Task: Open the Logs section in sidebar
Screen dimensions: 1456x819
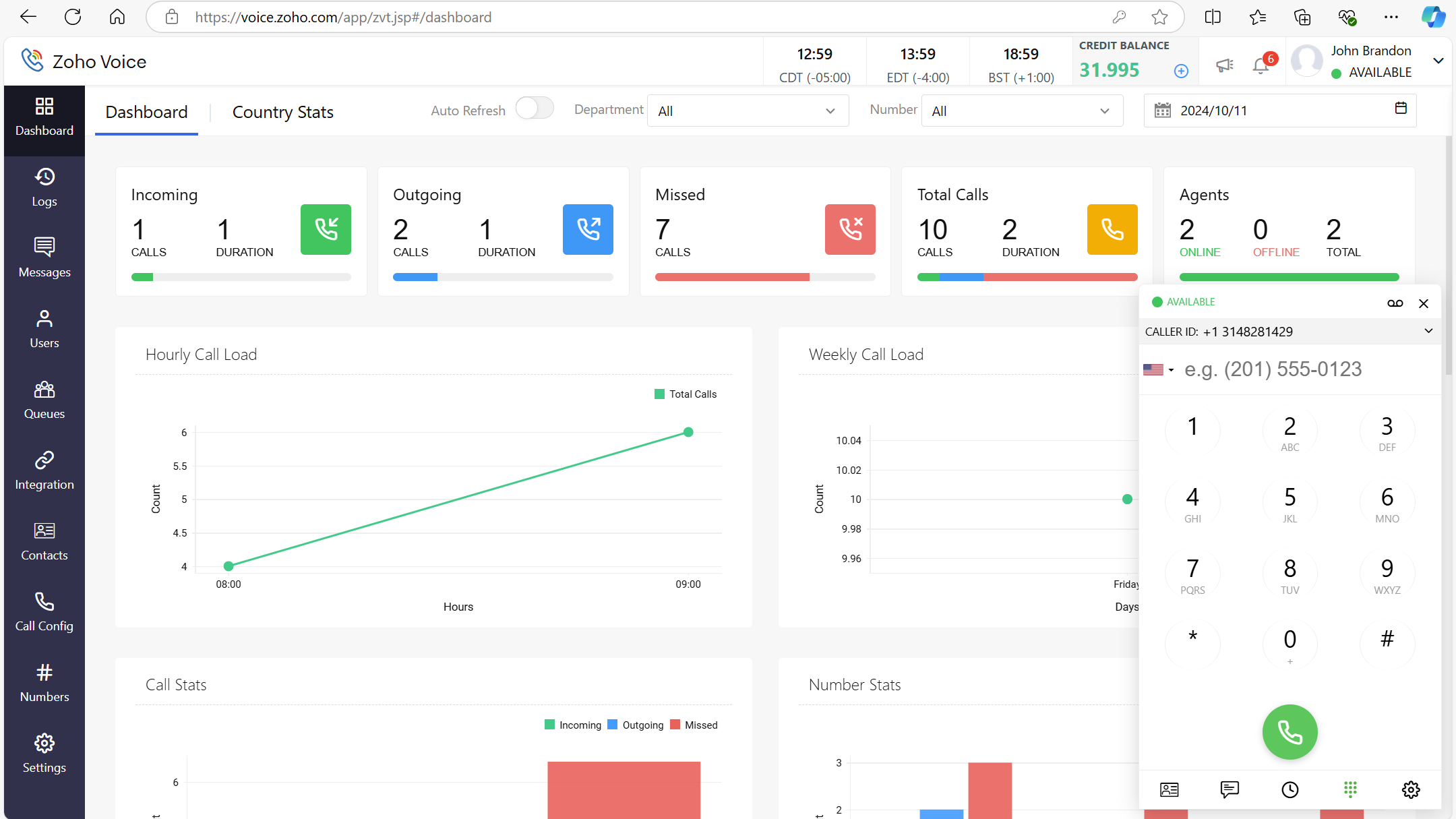Action: [x=44, y=188]
